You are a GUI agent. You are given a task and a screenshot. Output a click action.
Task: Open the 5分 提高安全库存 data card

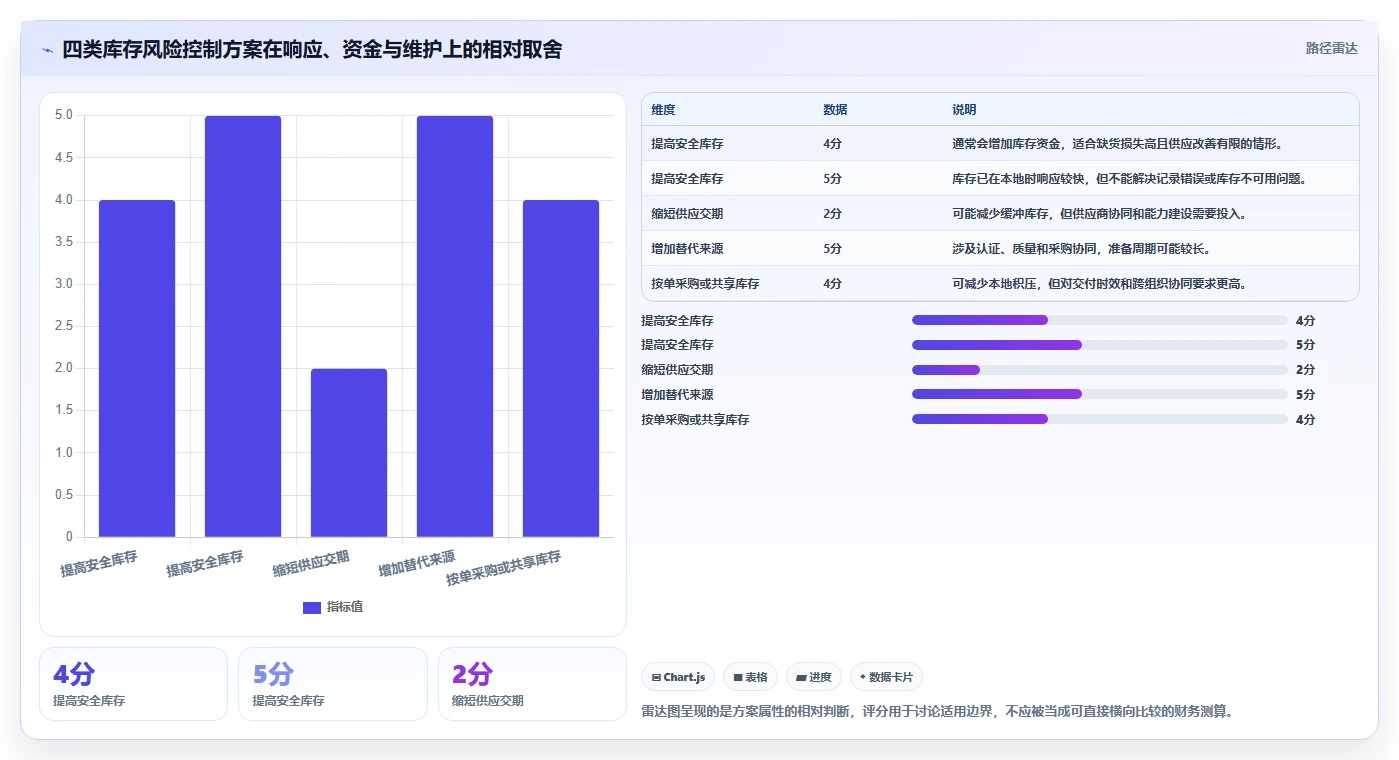[x=332, y=684]
